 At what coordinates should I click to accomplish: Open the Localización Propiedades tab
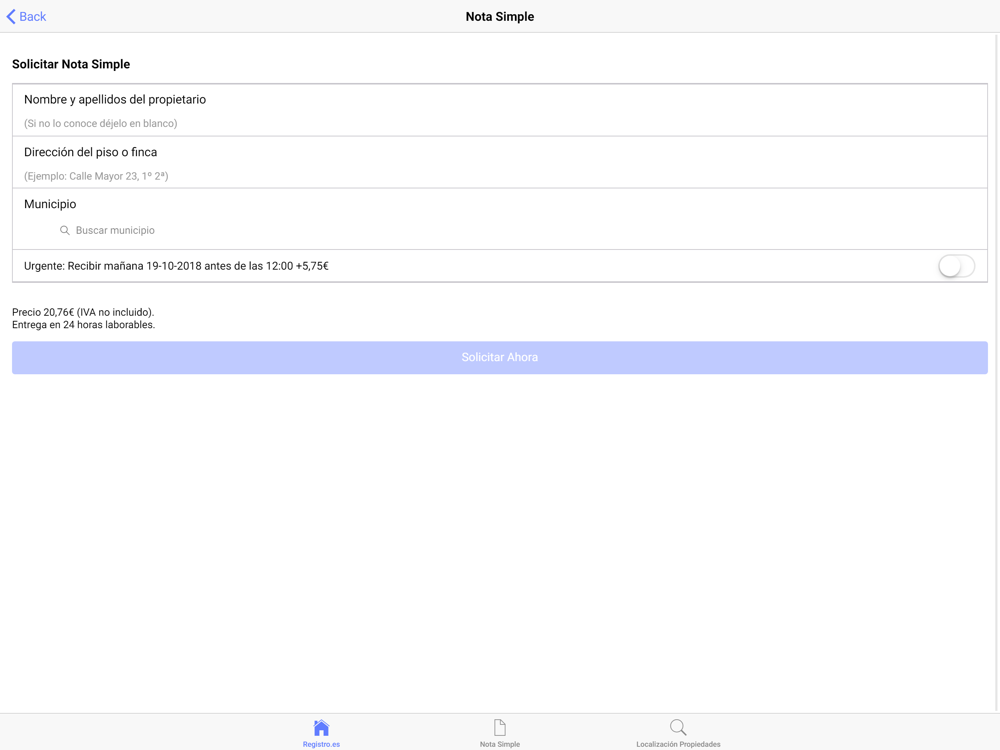678,733
